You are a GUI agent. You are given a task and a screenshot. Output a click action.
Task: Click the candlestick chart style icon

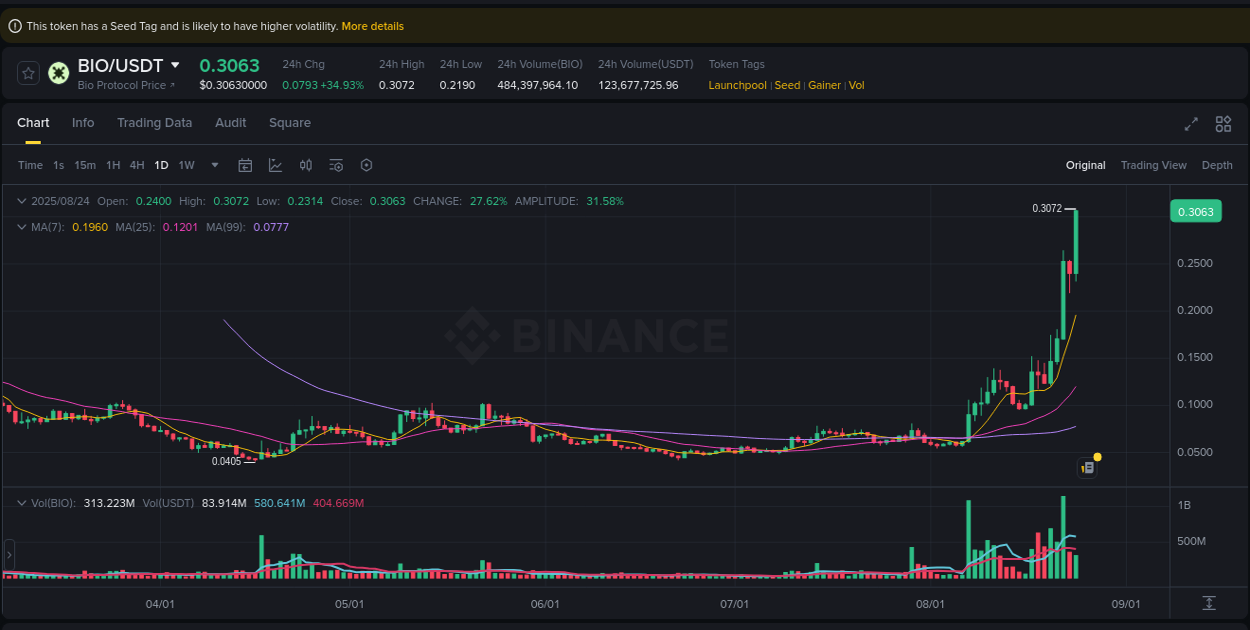[306, 165]
